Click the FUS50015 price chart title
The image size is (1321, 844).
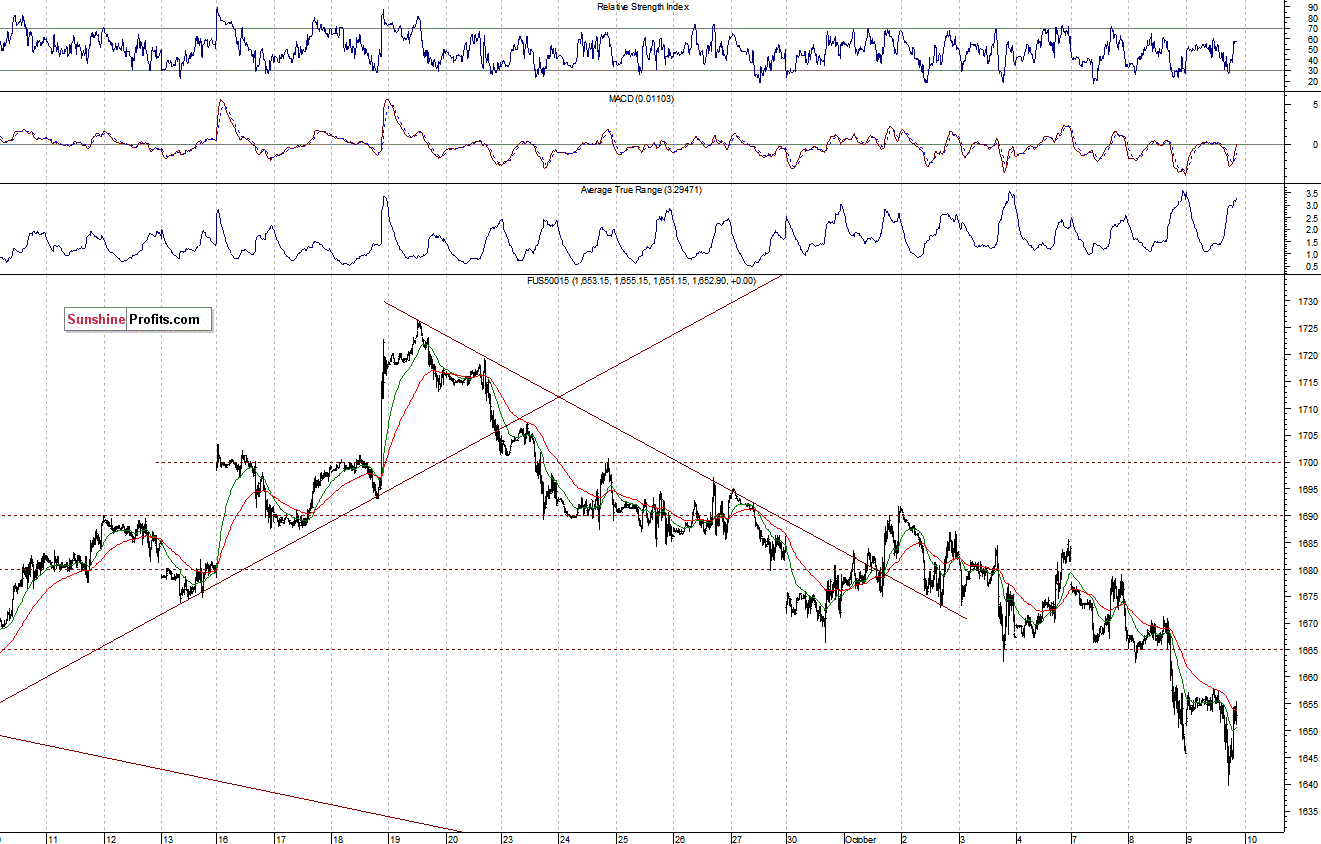pyautogui.click(x=643, y=282)
